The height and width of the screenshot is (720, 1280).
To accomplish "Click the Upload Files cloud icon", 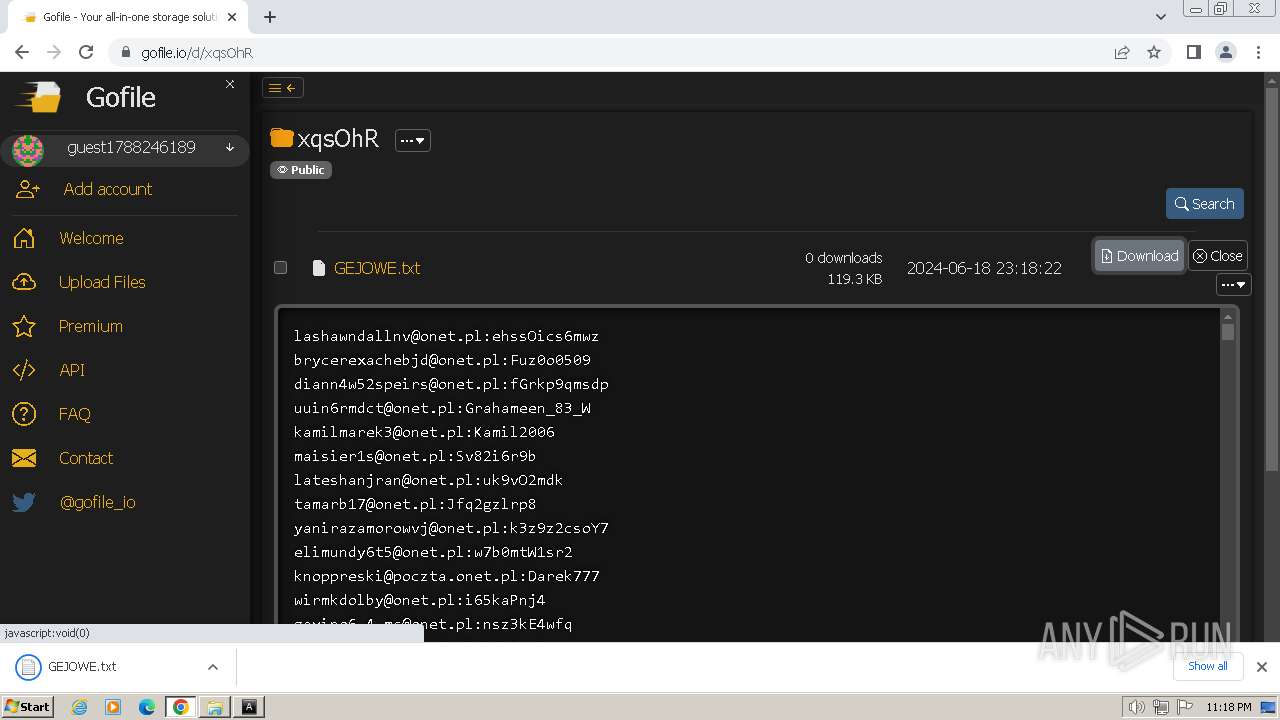I will point(24,282).
